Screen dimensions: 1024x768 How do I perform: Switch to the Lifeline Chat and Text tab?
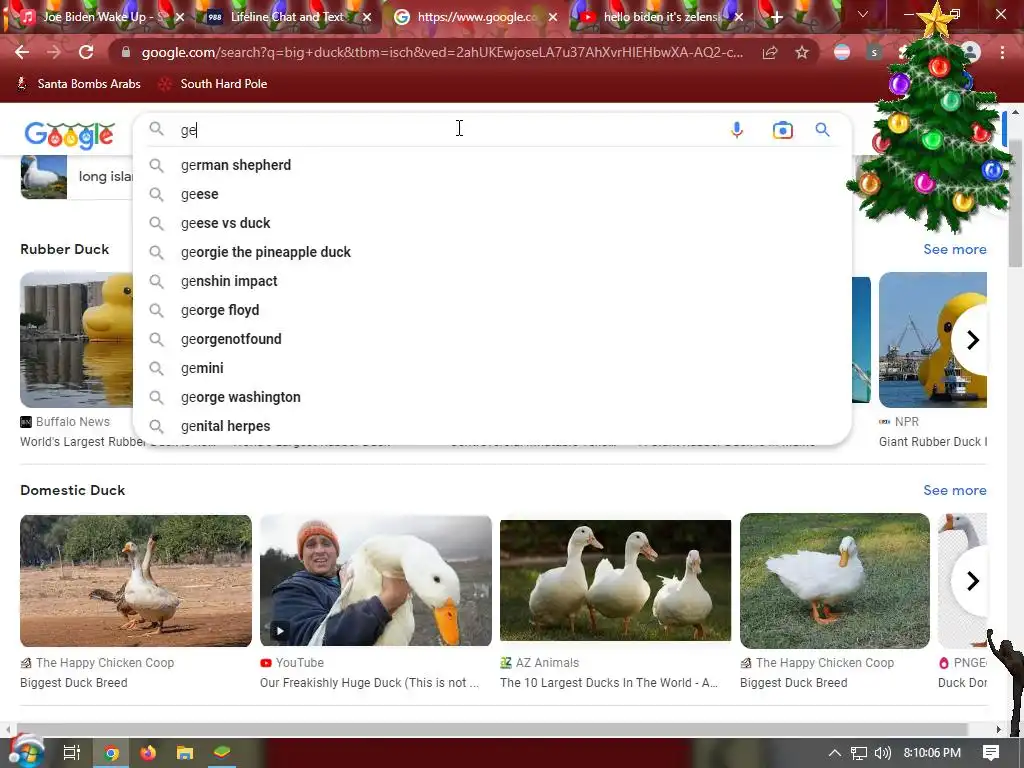287,17
